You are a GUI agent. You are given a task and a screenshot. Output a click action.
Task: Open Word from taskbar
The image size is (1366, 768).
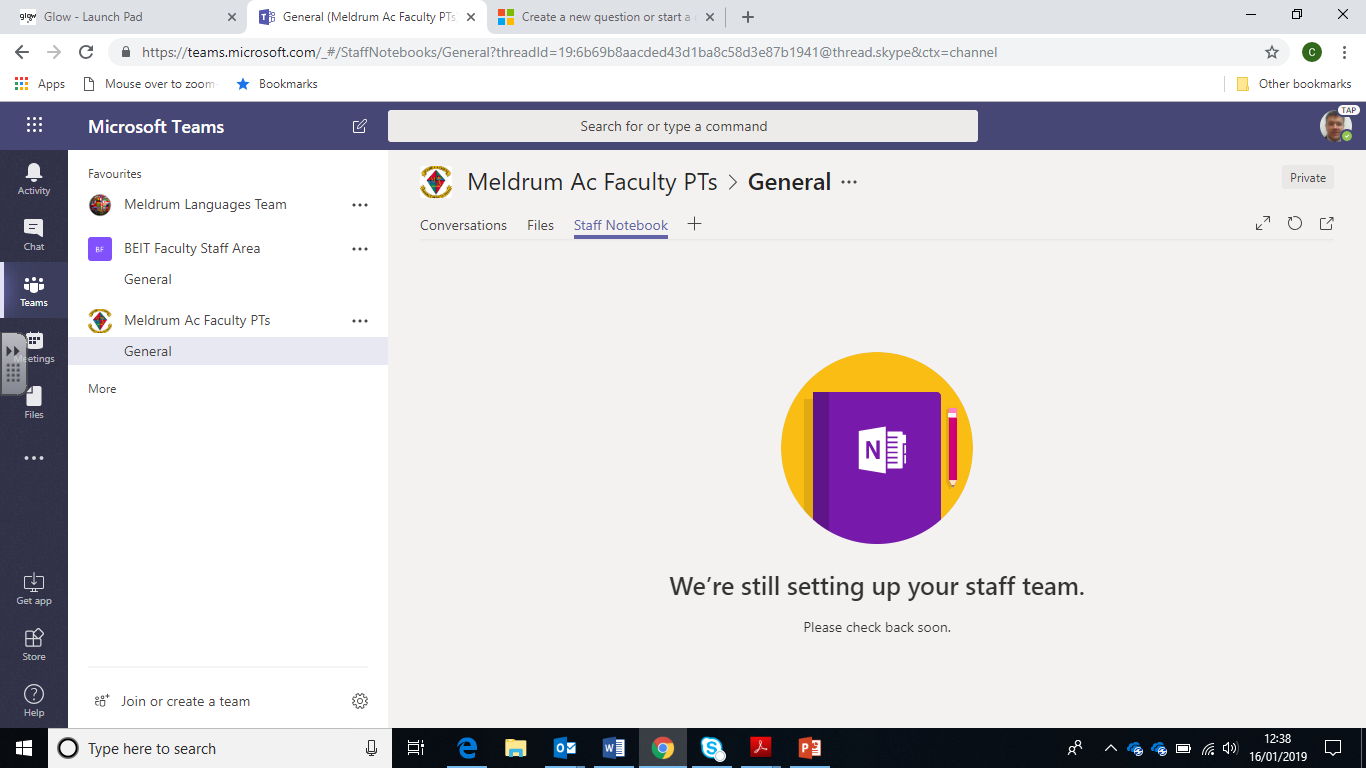(614, 748)
